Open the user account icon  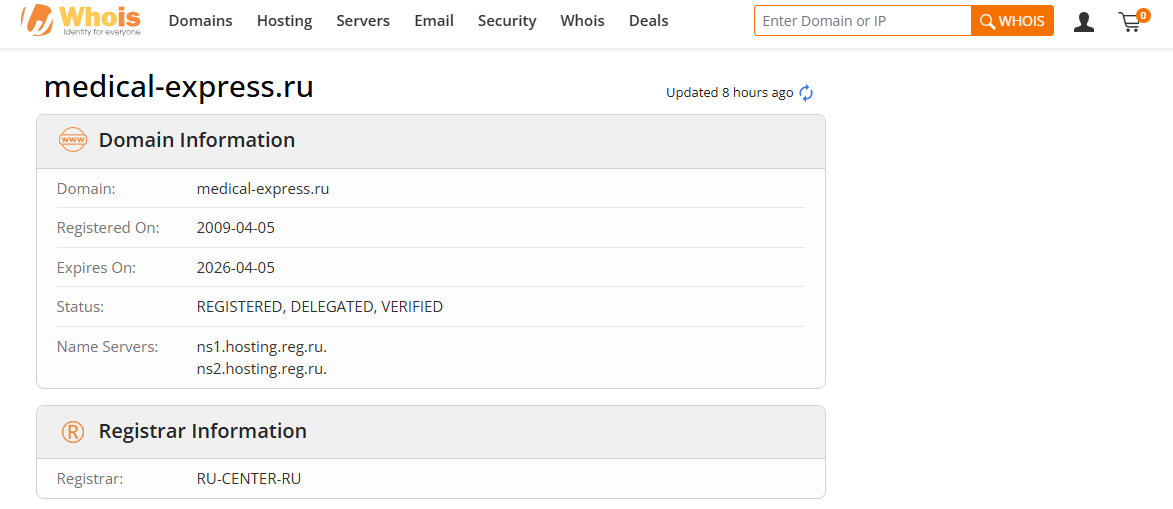click(1083, 22)
